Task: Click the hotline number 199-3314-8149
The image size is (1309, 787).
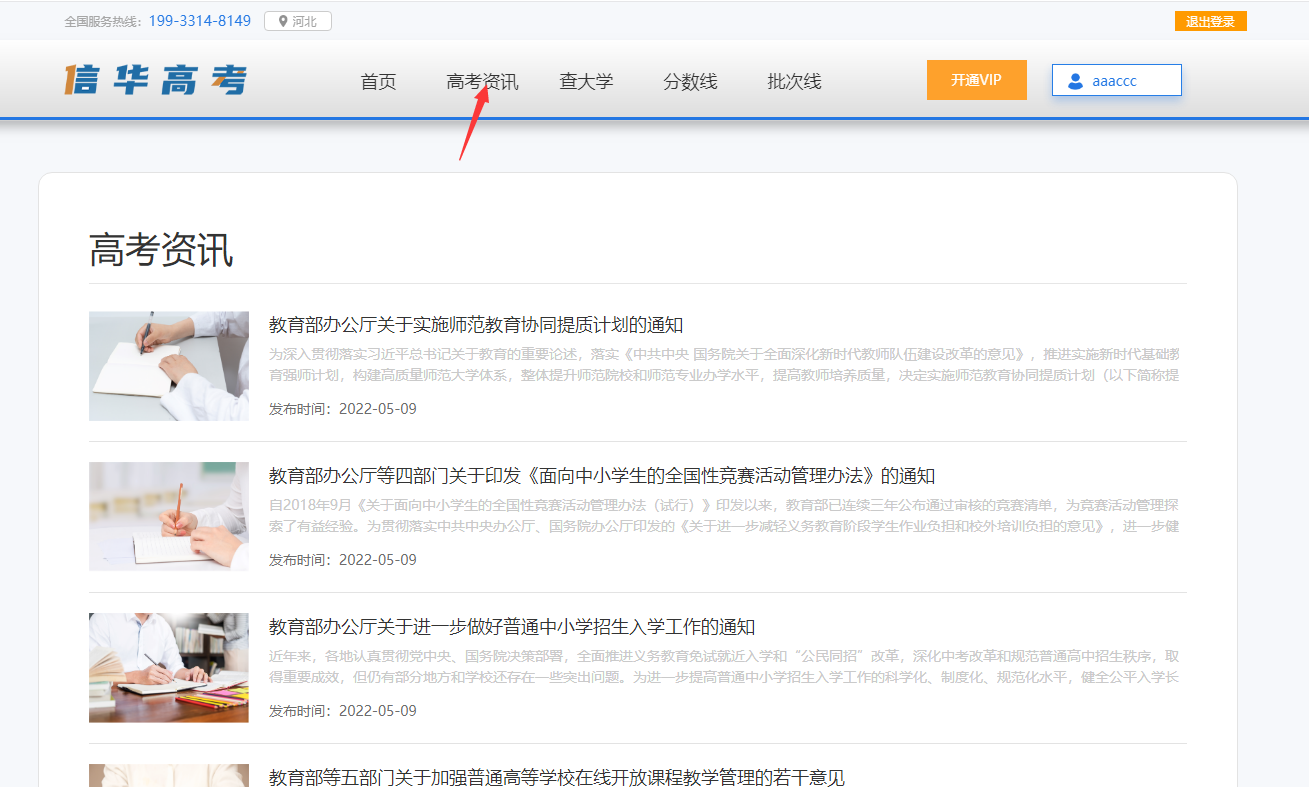Action: tap(200, 21)
